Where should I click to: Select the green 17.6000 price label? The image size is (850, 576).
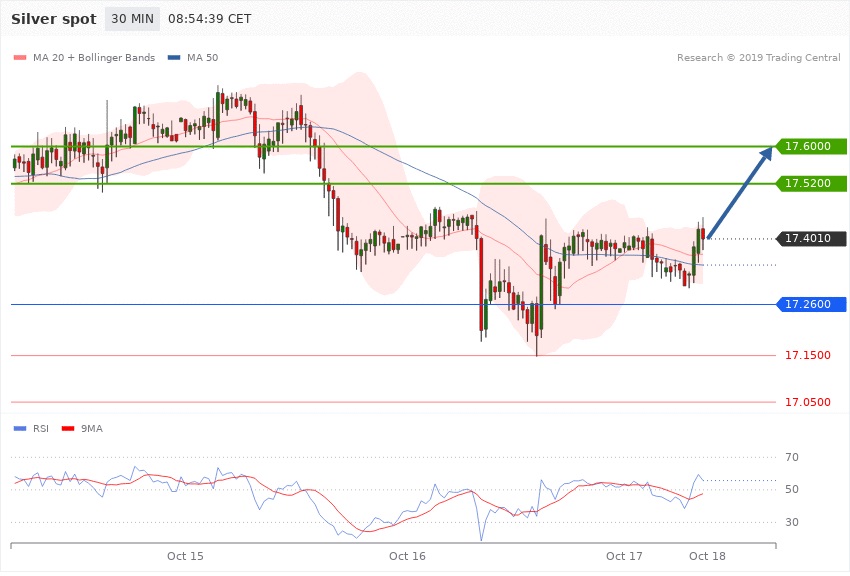coord(808,146)
